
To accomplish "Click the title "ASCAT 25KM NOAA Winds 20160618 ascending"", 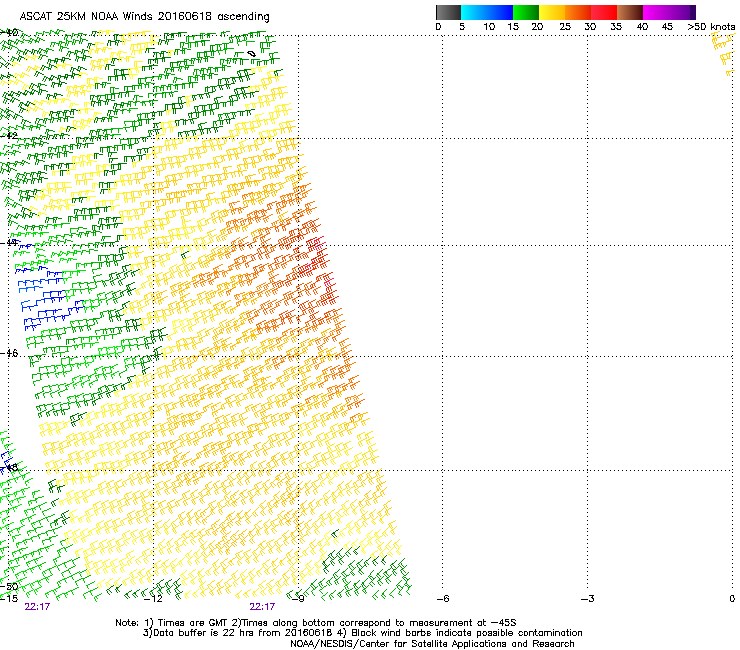I will pos(144,17).
